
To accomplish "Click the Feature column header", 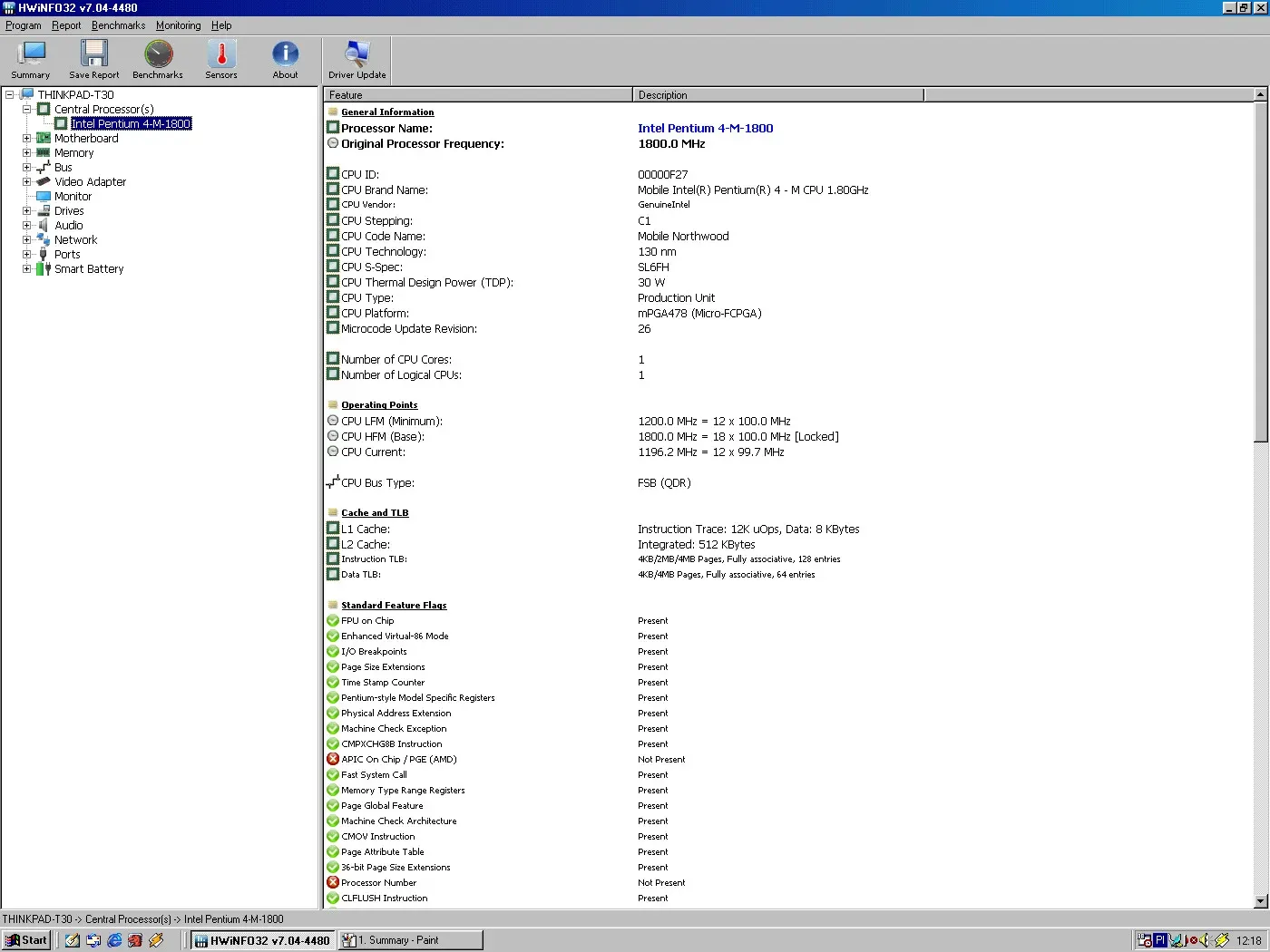I will (478, 94).
